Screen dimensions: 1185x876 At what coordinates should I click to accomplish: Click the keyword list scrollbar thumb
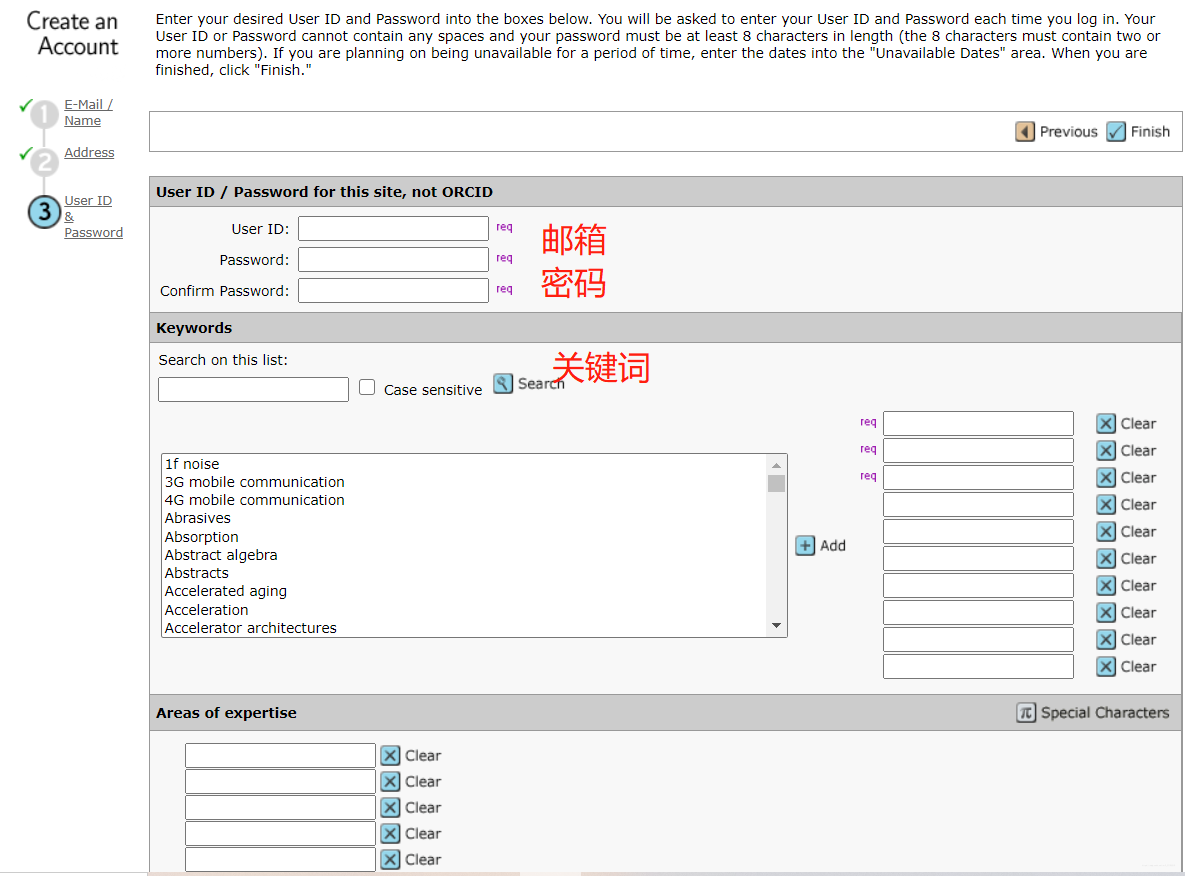click(776, 484)
